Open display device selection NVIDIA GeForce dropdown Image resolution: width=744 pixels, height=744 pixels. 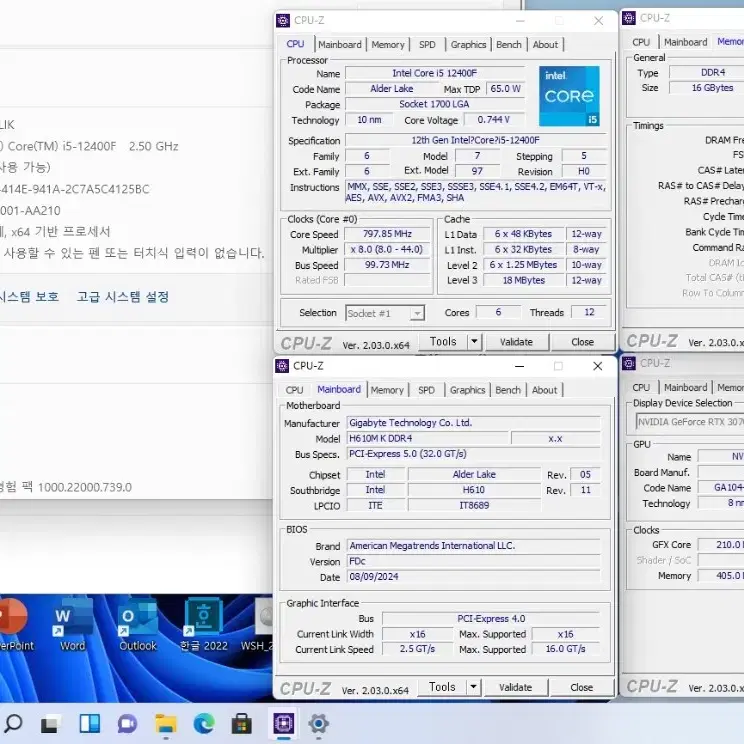point(690,422)
